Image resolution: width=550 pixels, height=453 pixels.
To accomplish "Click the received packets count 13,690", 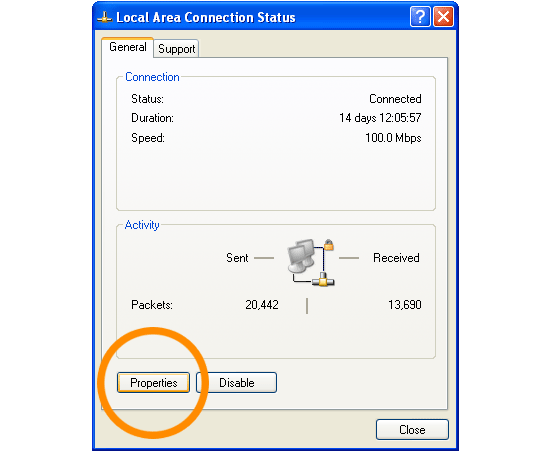I will (404, 305).
